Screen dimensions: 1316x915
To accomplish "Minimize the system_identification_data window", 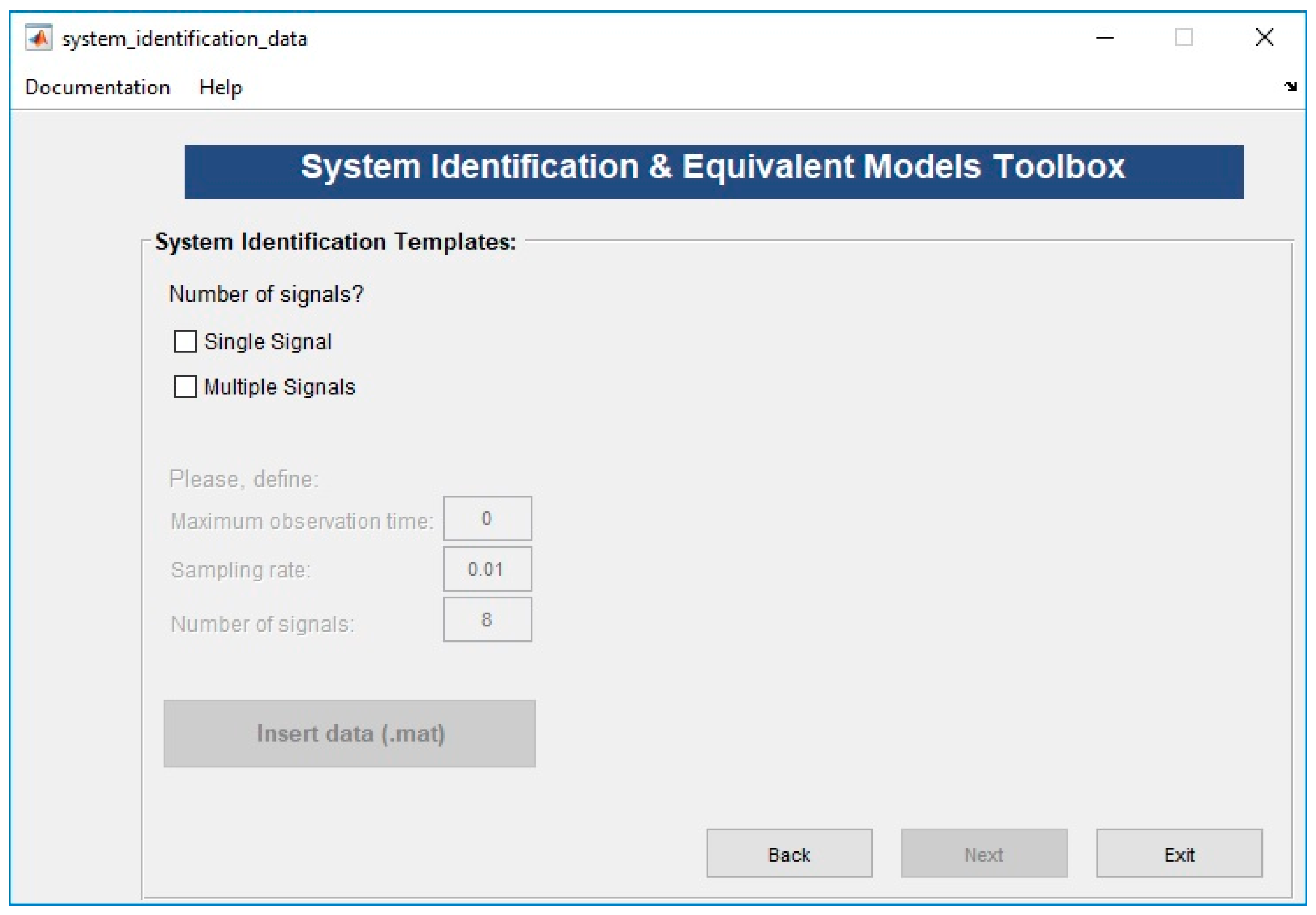I will [x=1104, y=38].
